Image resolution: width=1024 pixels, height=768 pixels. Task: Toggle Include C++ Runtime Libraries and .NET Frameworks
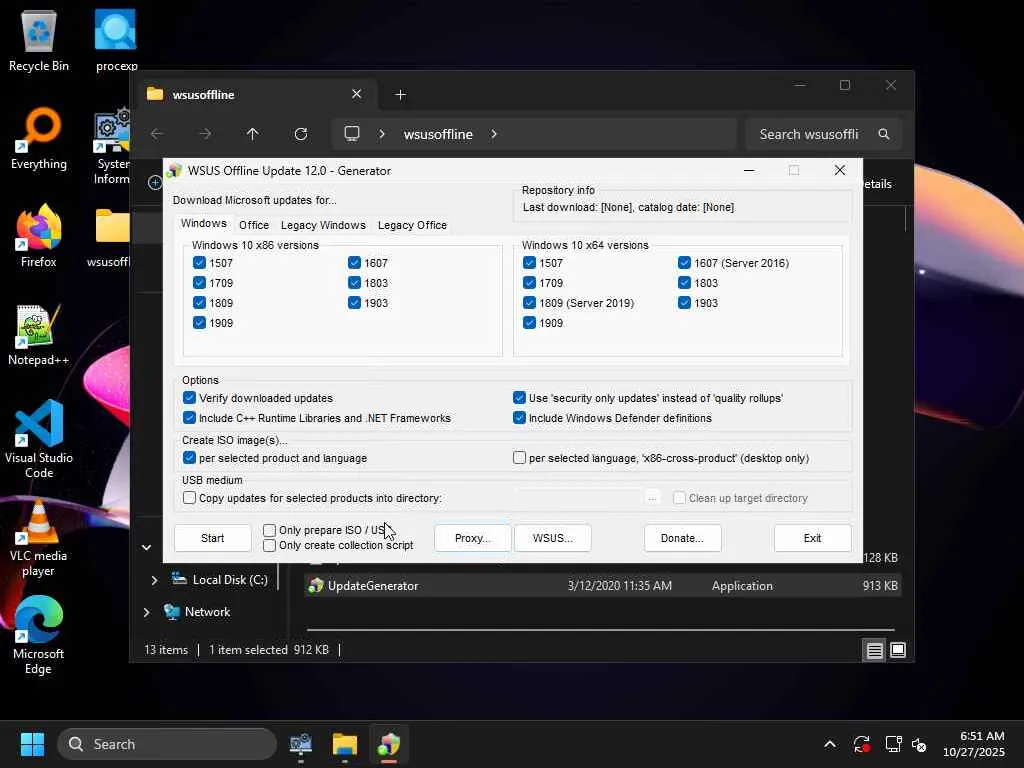click(189, 418)
